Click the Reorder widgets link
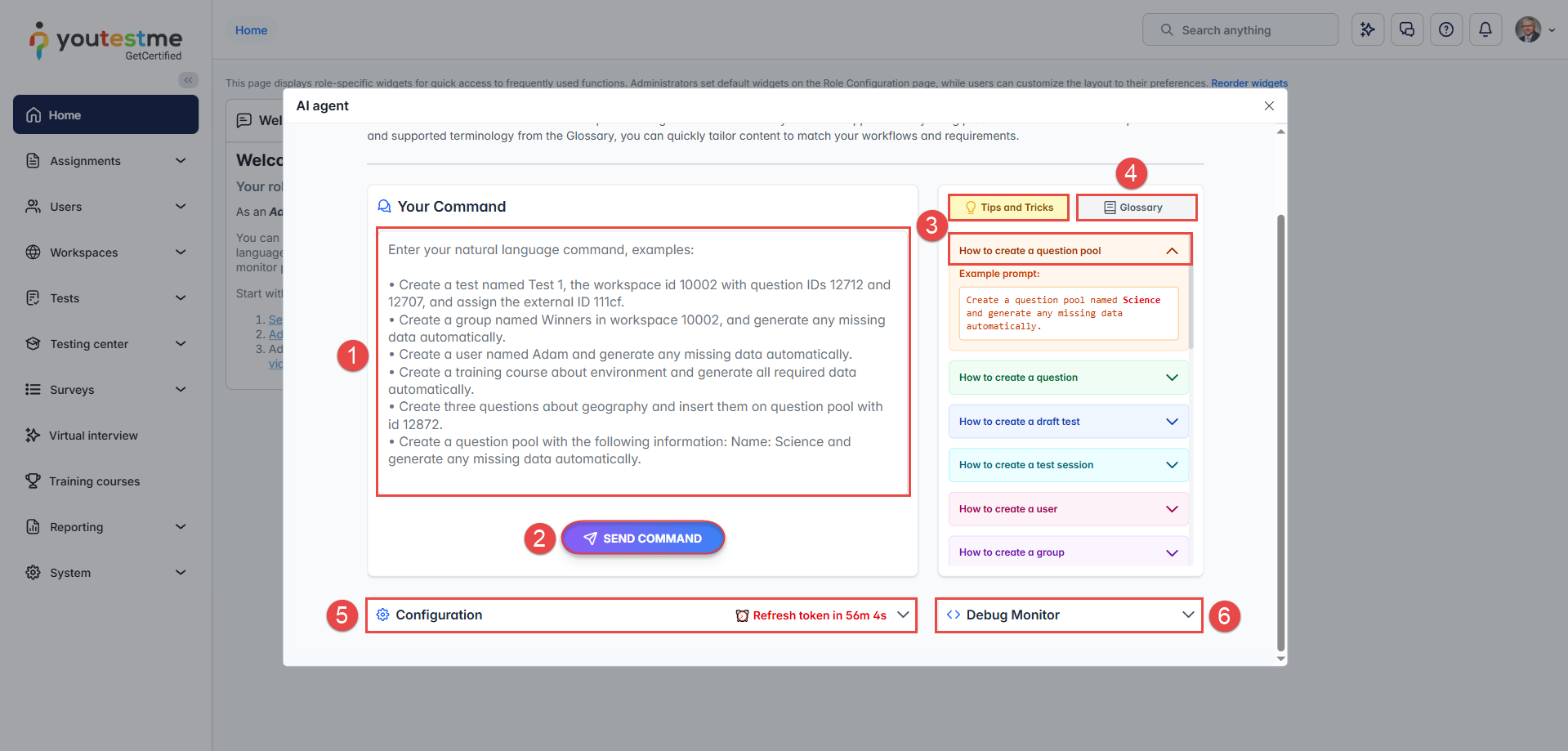The height and width of the screenshot is (751, 1568). coord(1249,83)
